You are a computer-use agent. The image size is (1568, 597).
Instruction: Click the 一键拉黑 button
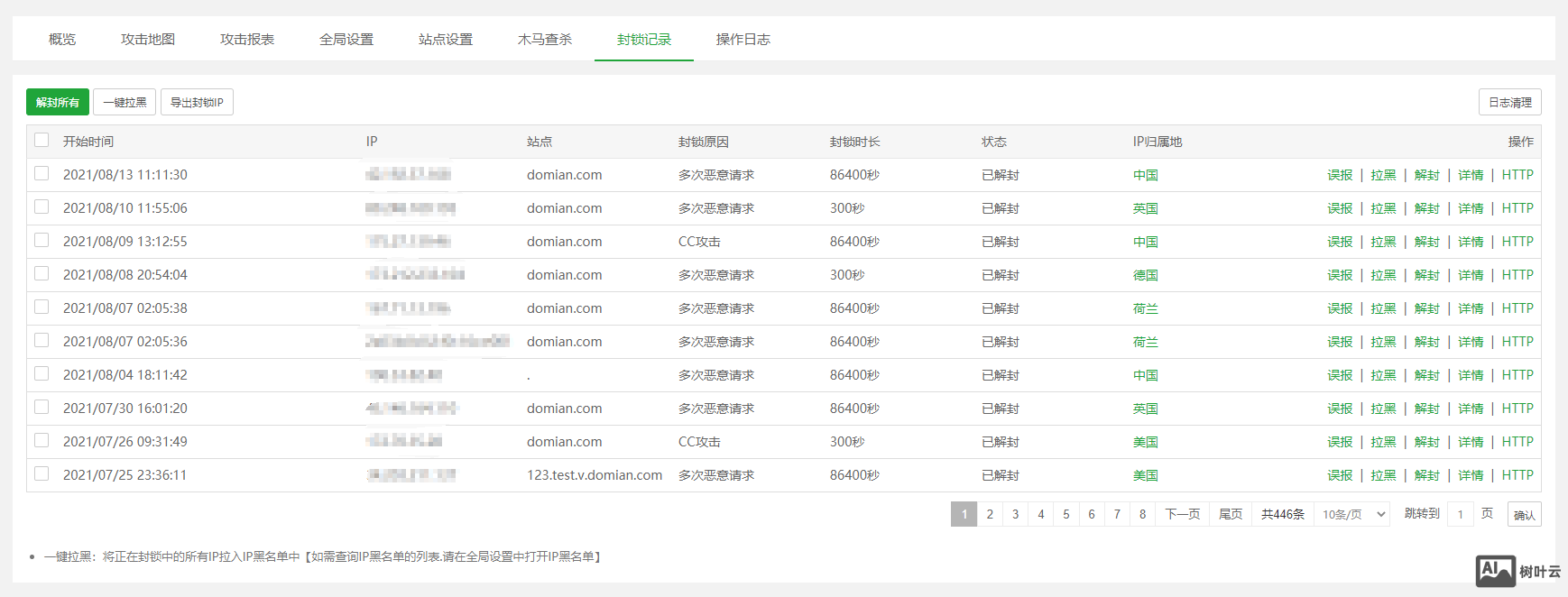(x=125, y=102)
